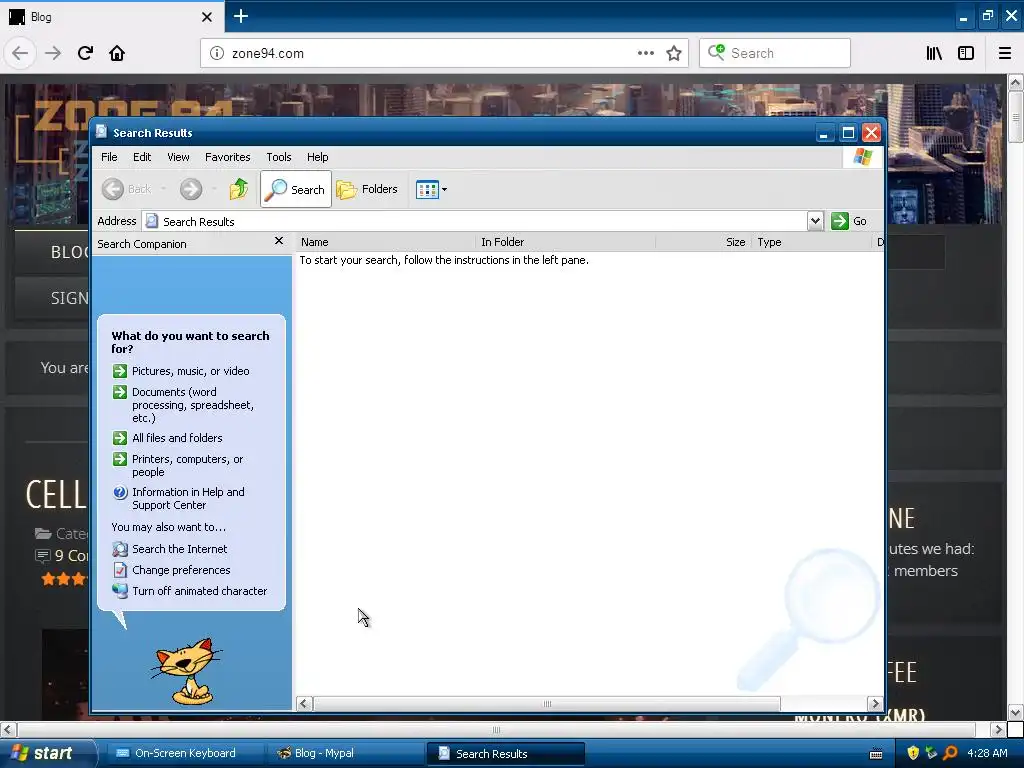1024x768 pixels.
Task: Search for Documents (word processing, spreadsheet)
Action: tap(184, 404)
